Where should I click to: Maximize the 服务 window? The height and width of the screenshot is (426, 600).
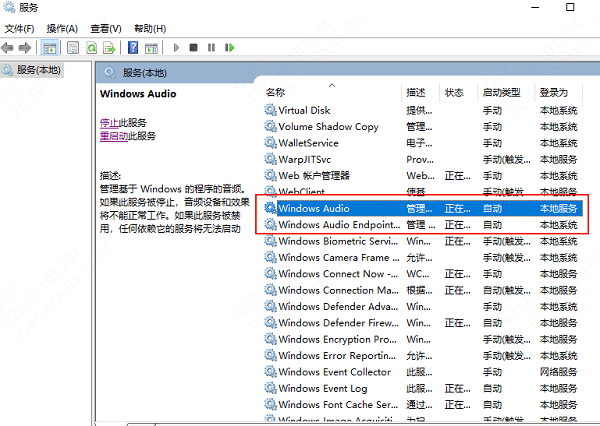point(570,7)
